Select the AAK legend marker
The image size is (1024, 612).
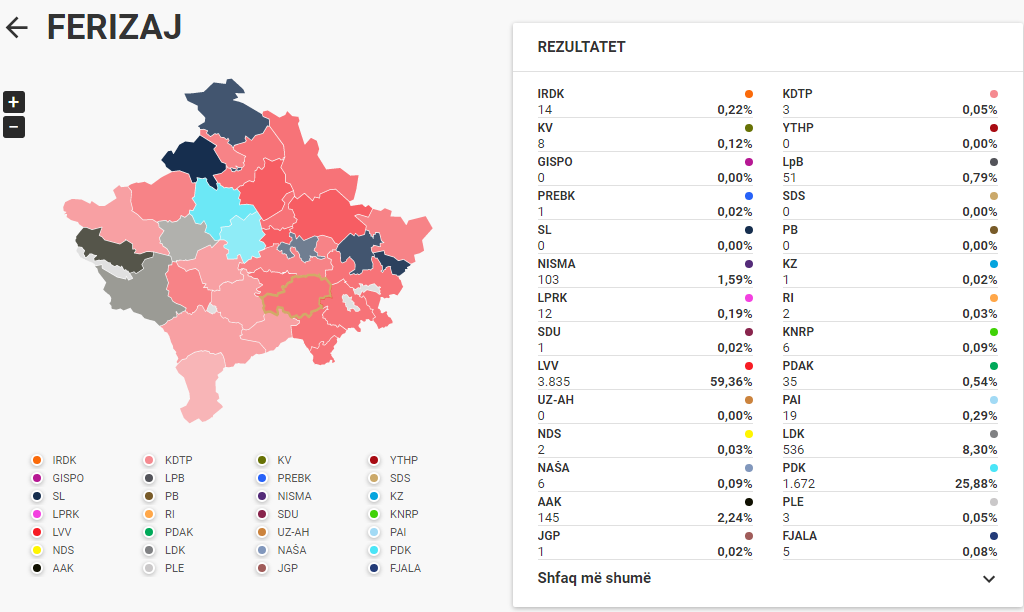(37, 568)
